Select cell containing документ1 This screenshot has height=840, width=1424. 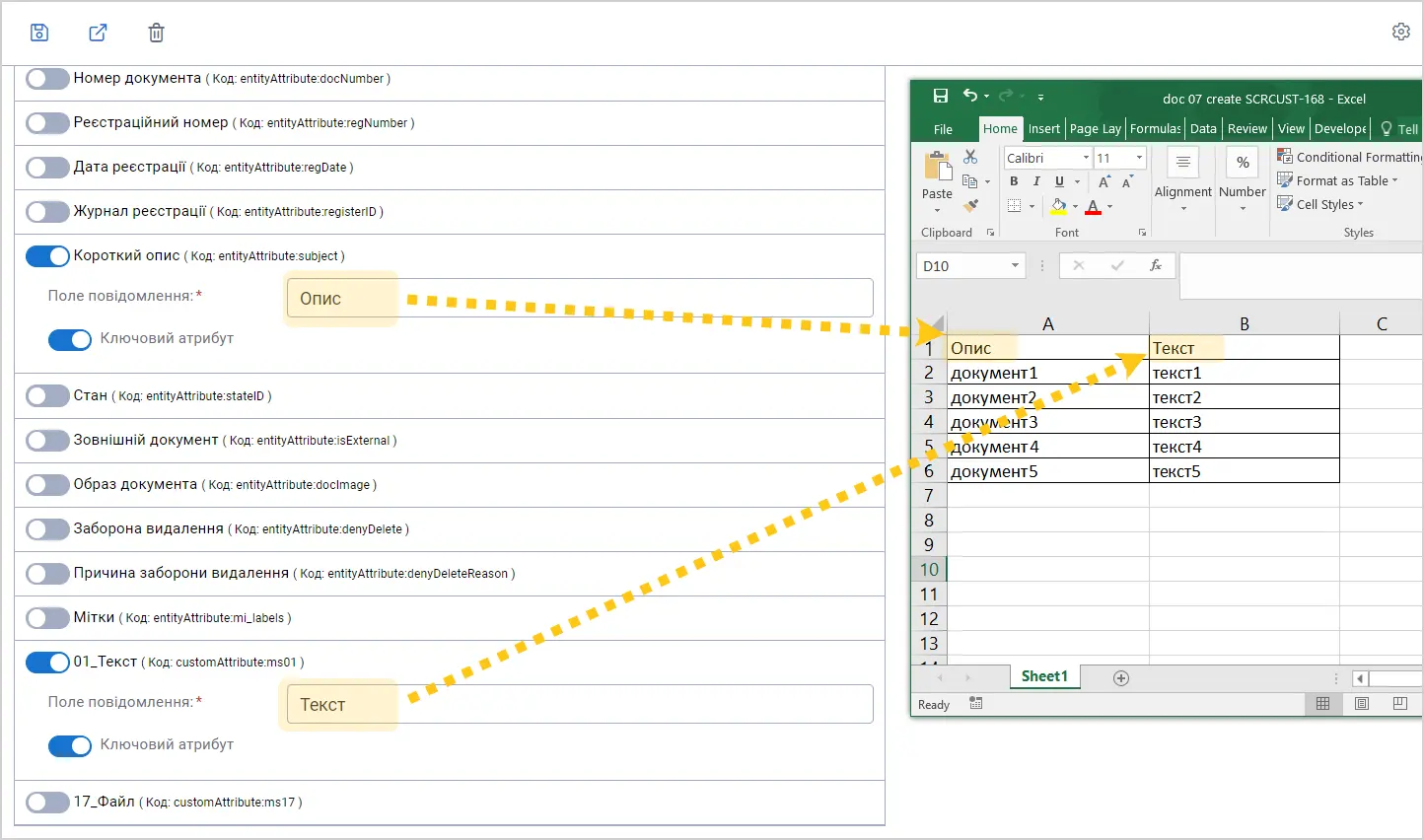pyautogui.click(x=1048, y=373)
